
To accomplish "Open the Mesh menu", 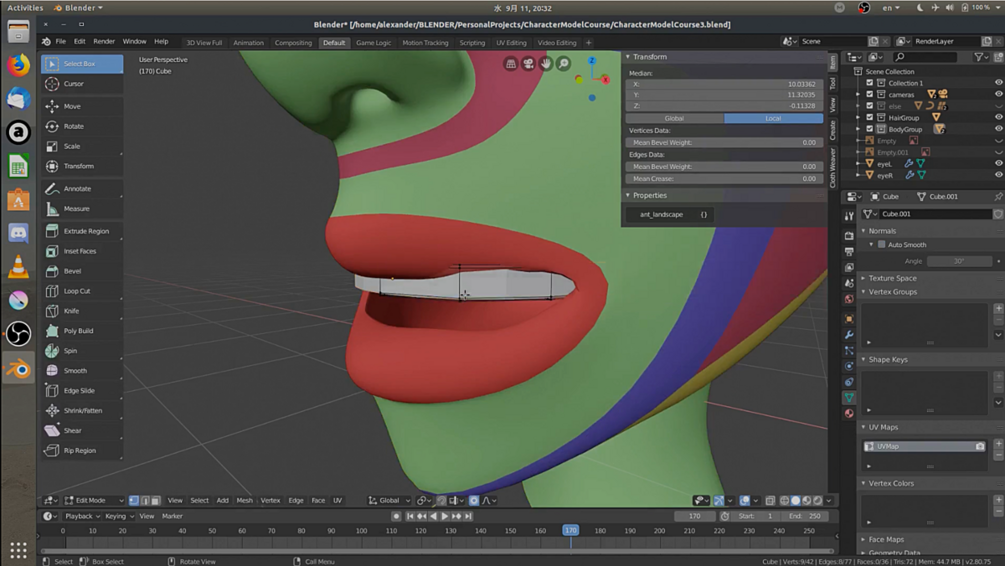I will pos(245,500).
